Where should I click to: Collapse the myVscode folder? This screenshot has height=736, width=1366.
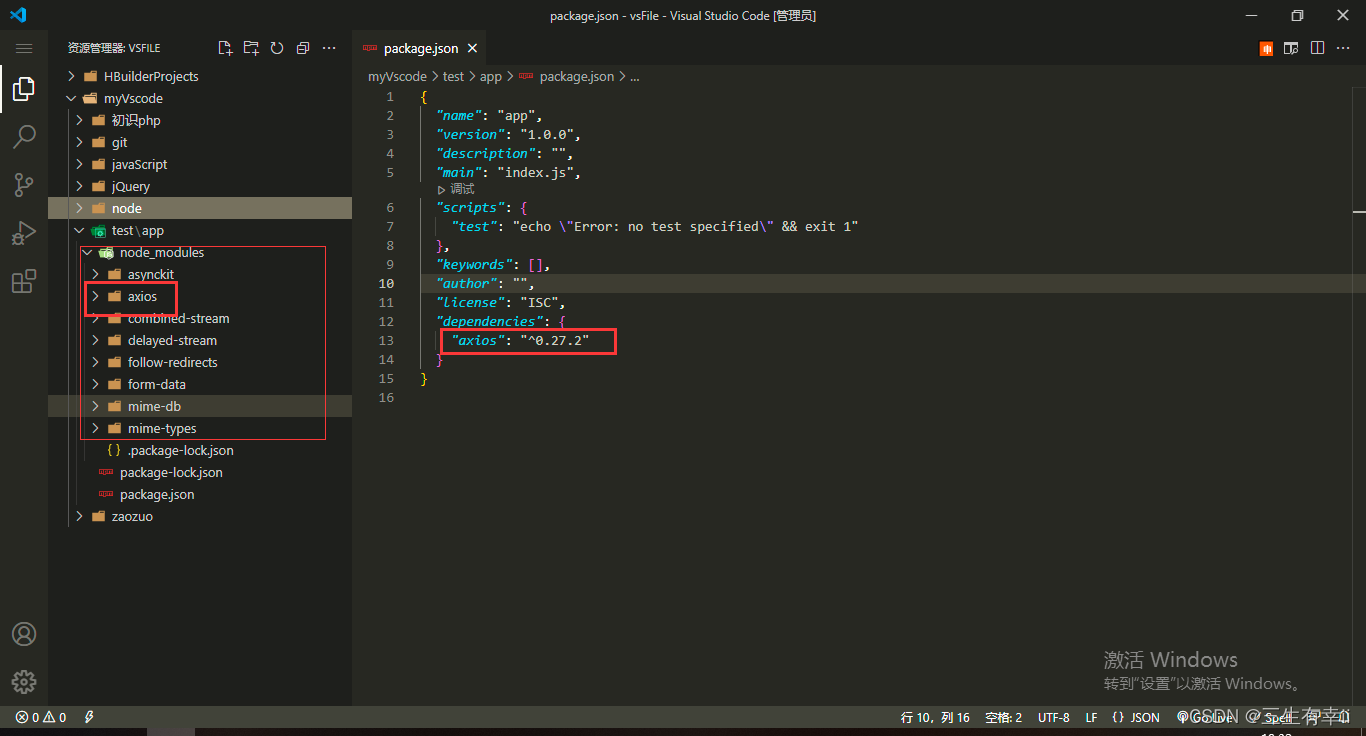200,98
